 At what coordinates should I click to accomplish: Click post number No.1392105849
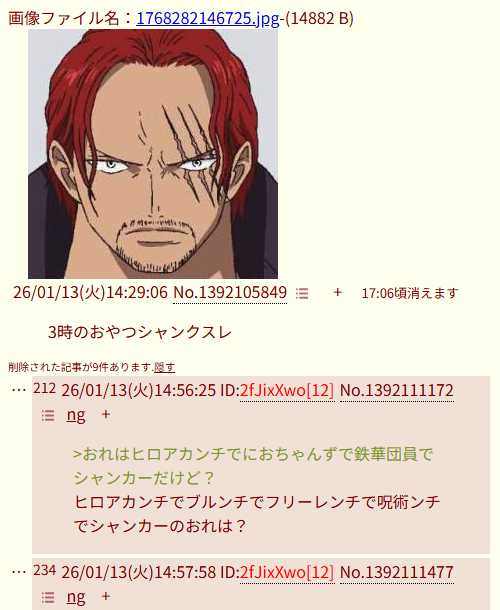230,293
